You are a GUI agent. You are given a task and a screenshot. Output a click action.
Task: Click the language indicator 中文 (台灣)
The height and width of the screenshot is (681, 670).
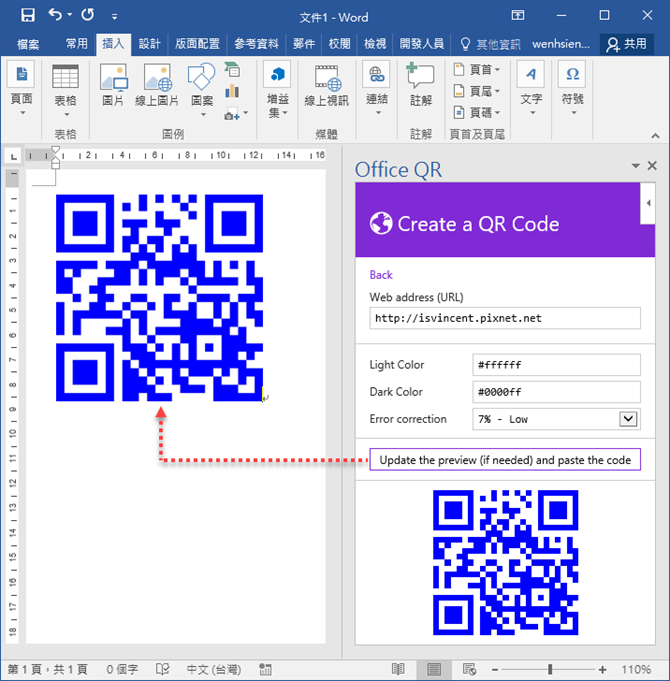tap(214, 669)
